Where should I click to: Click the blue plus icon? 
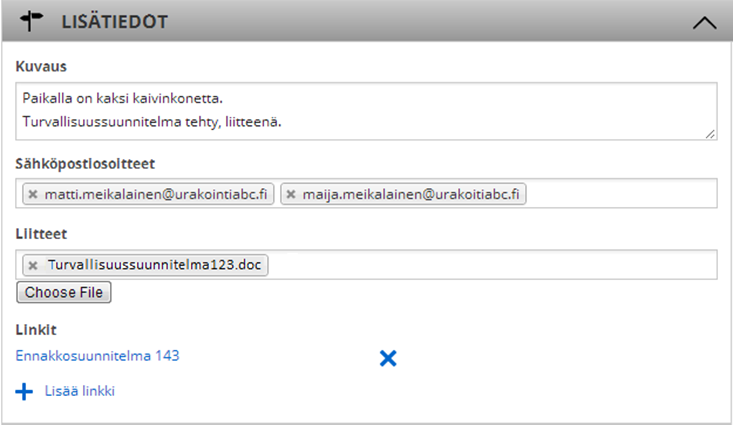(24, 391)
